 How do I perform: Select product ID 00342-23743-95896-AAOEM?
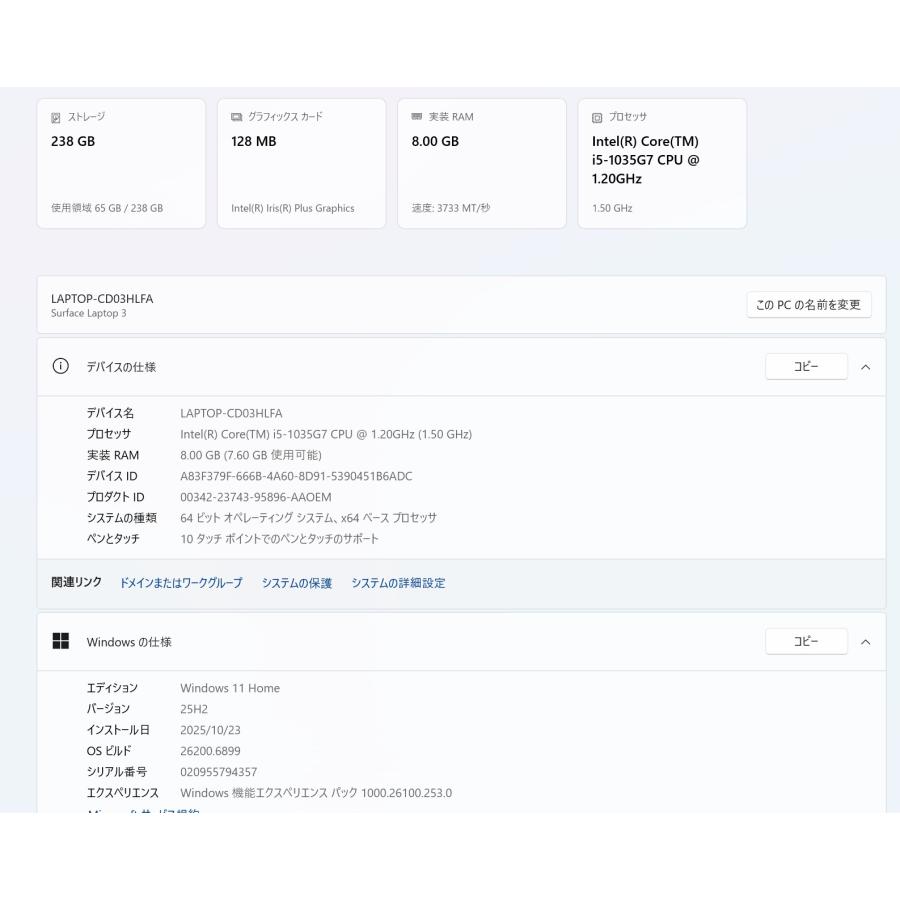click(255, 497)
